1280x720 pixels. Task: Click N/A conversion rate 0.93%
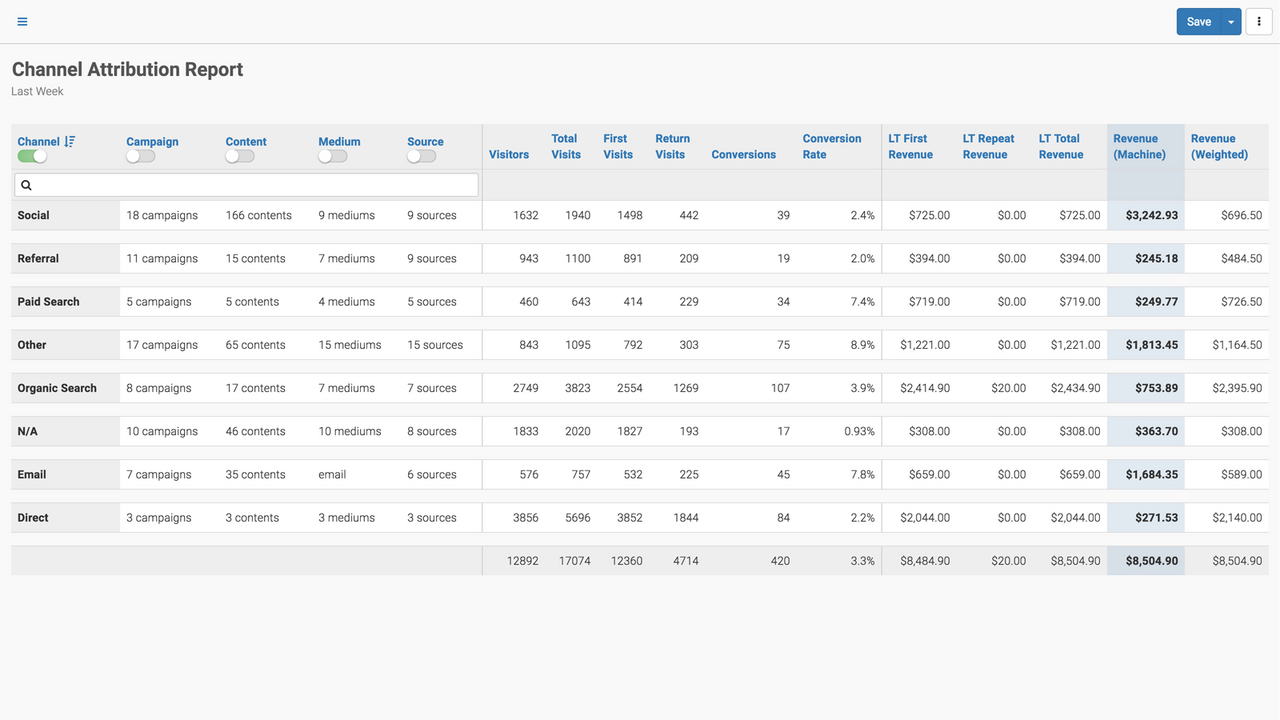pos(858,431)
